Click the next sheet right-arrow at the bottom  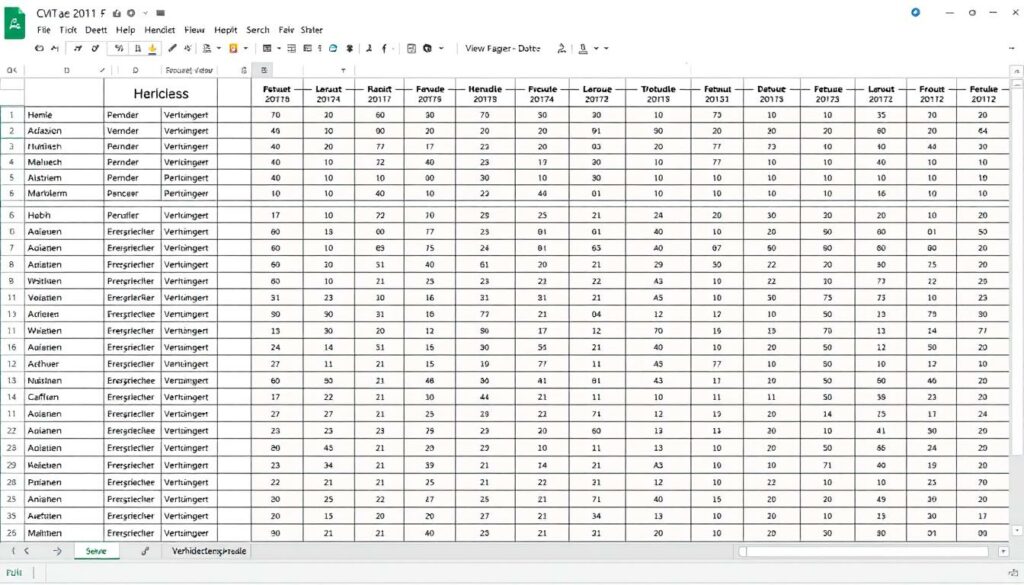pyautogui.click(x=57, y=551)
